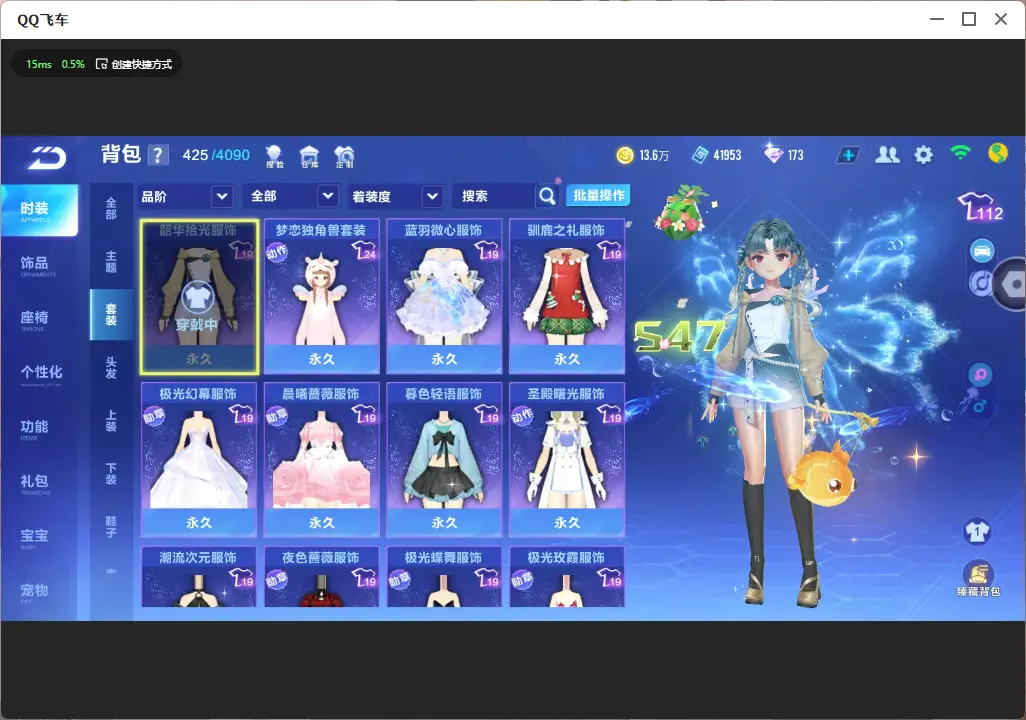Screen dimensions: 1026x720
Task: Select the 全部 sub-category tab
Action: (111, 209)
